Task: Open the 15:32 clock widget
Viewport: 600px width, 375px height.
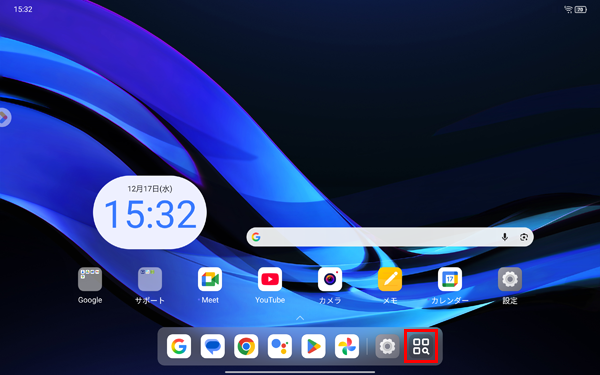Action: tap(150, 213)
